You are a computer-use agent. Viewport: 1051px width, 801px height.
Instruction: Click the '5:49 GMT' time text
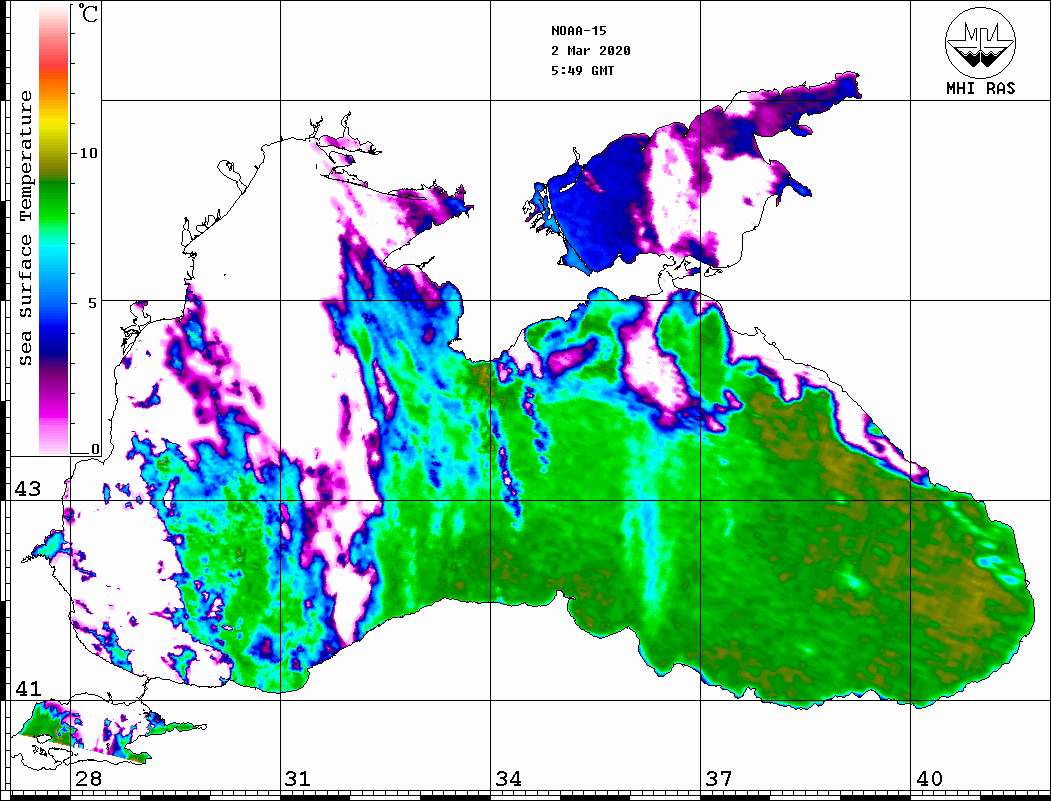pyautogui.click(x=582, y=70)
